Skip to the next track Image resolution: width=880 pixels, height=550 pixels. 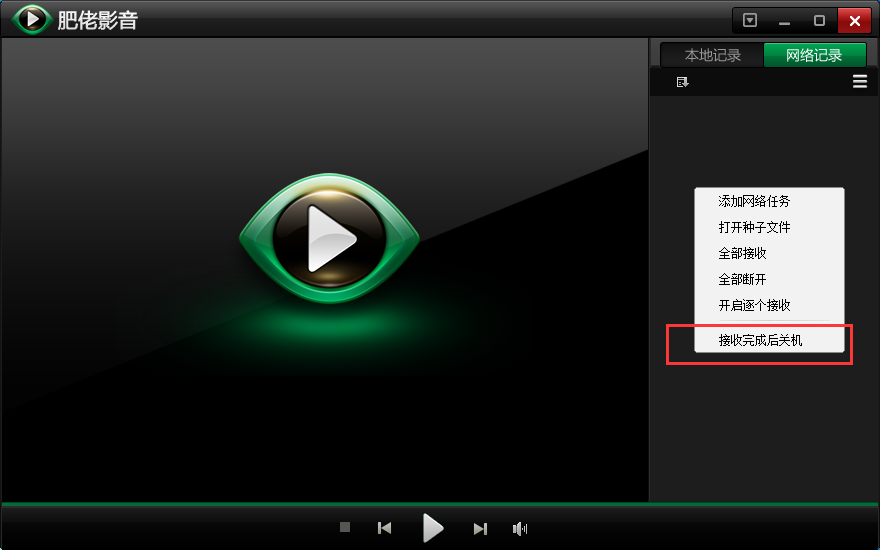click(480, 528)
